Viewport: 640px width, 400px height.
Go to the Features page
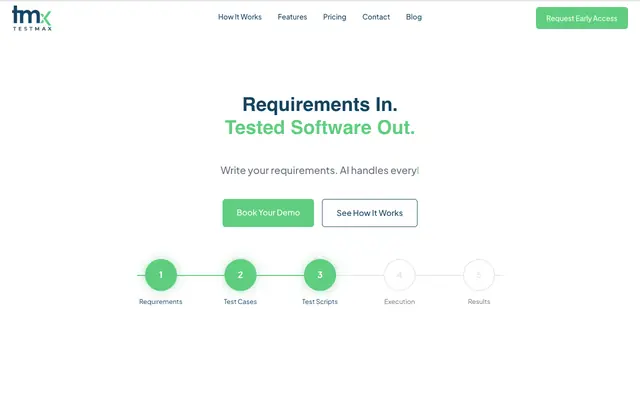(292, 17)
